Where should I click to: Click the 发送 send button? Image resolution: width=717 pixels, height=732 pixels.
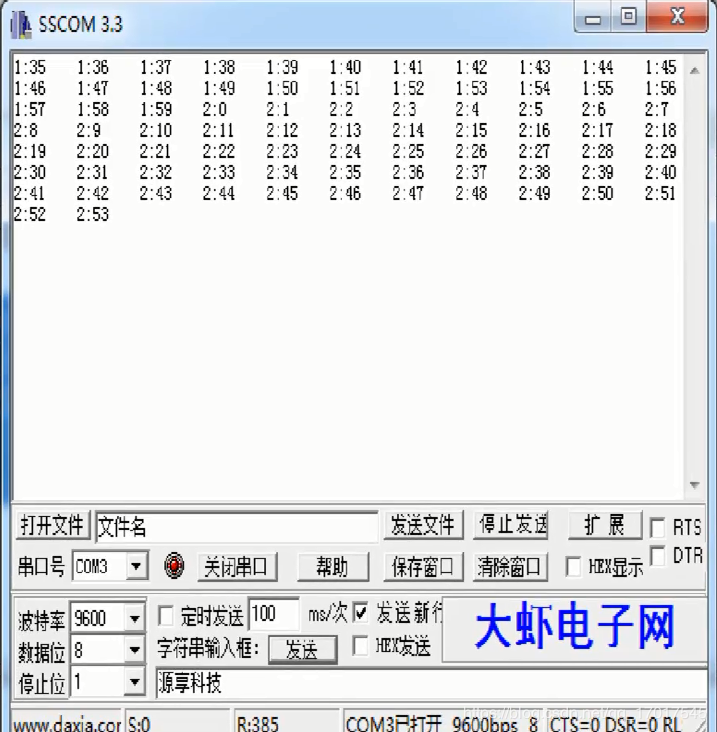tap(302, 649)
